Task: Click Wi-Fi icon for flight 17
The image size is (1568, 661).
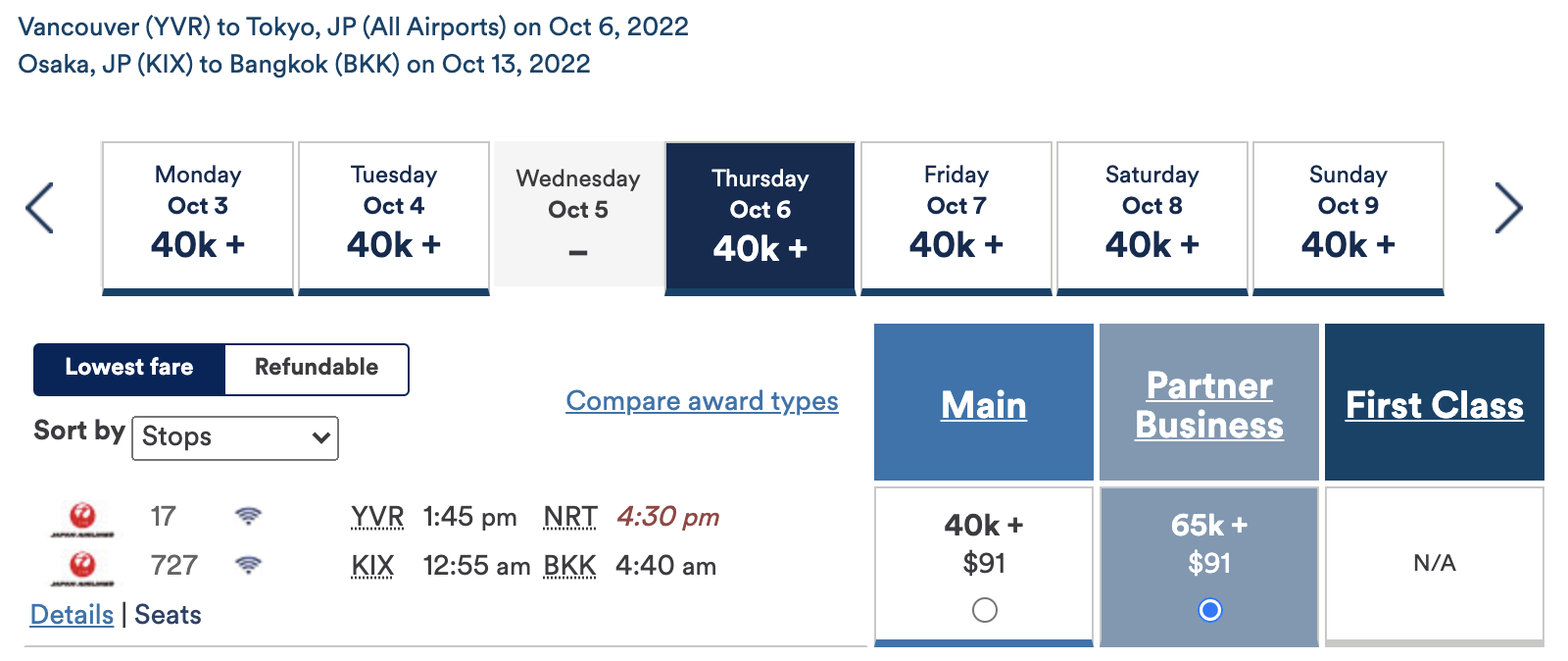Action: pyautogui.click(x=249, y=516)
